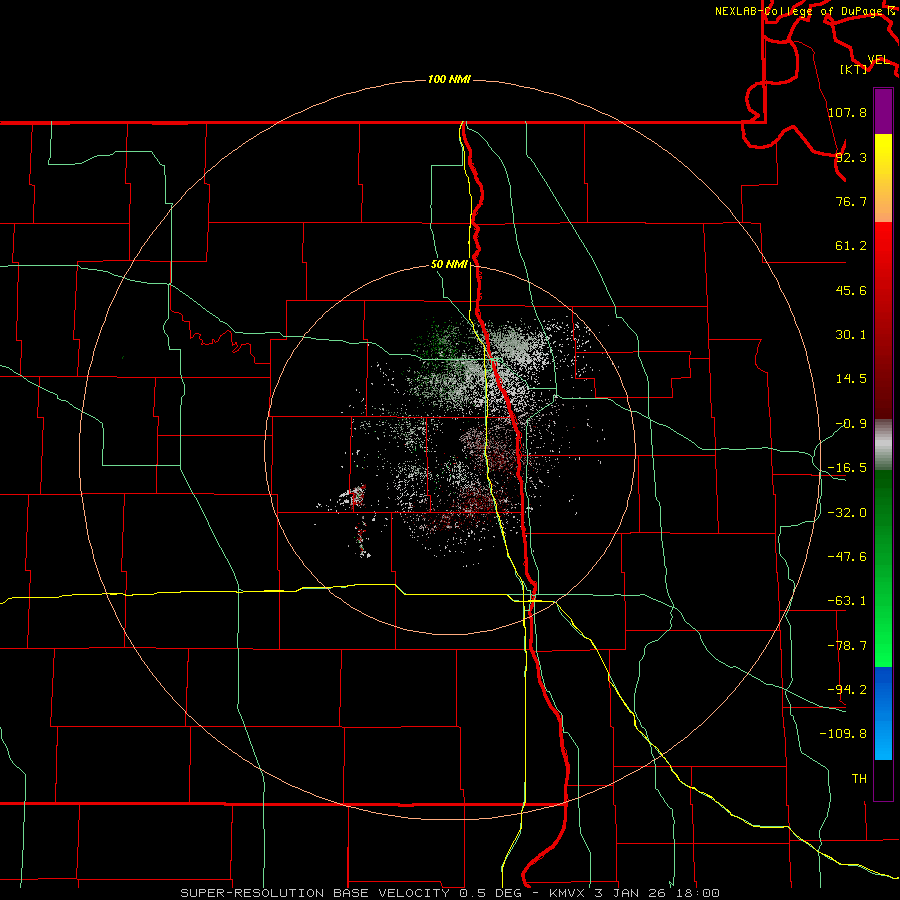The image size is (900, 900).
Task: Click the KMVX station identifier
Action: click(568, 893)
